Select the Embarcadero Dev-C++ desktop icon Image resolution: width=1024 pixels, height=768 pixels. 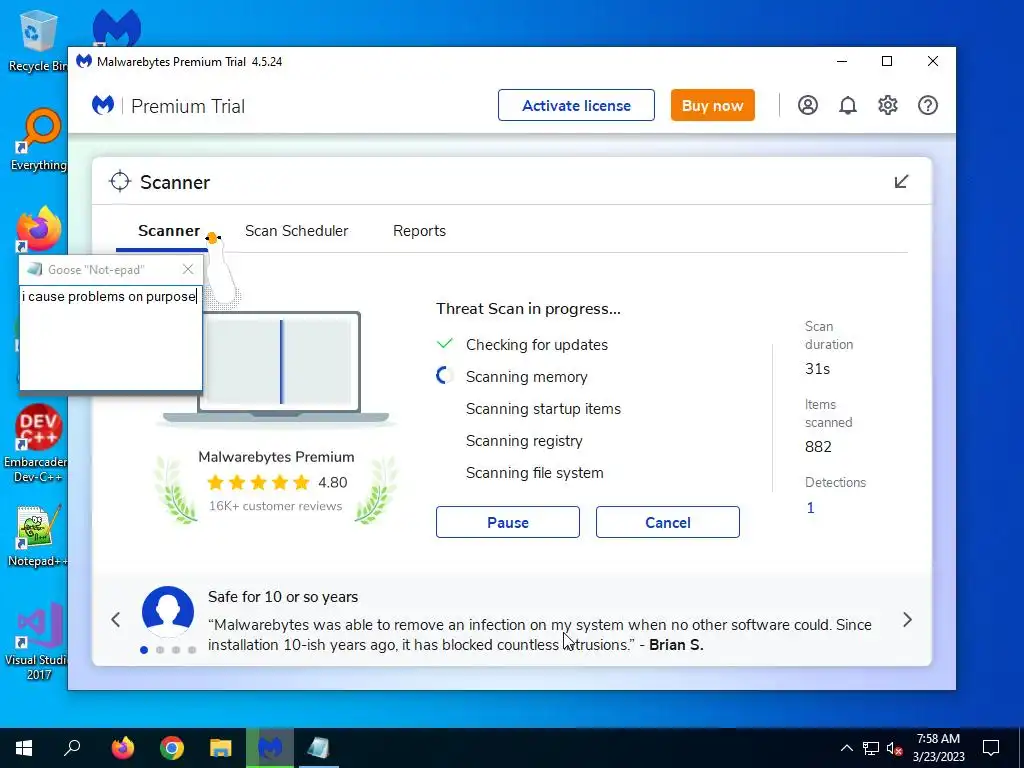point(37,444)
